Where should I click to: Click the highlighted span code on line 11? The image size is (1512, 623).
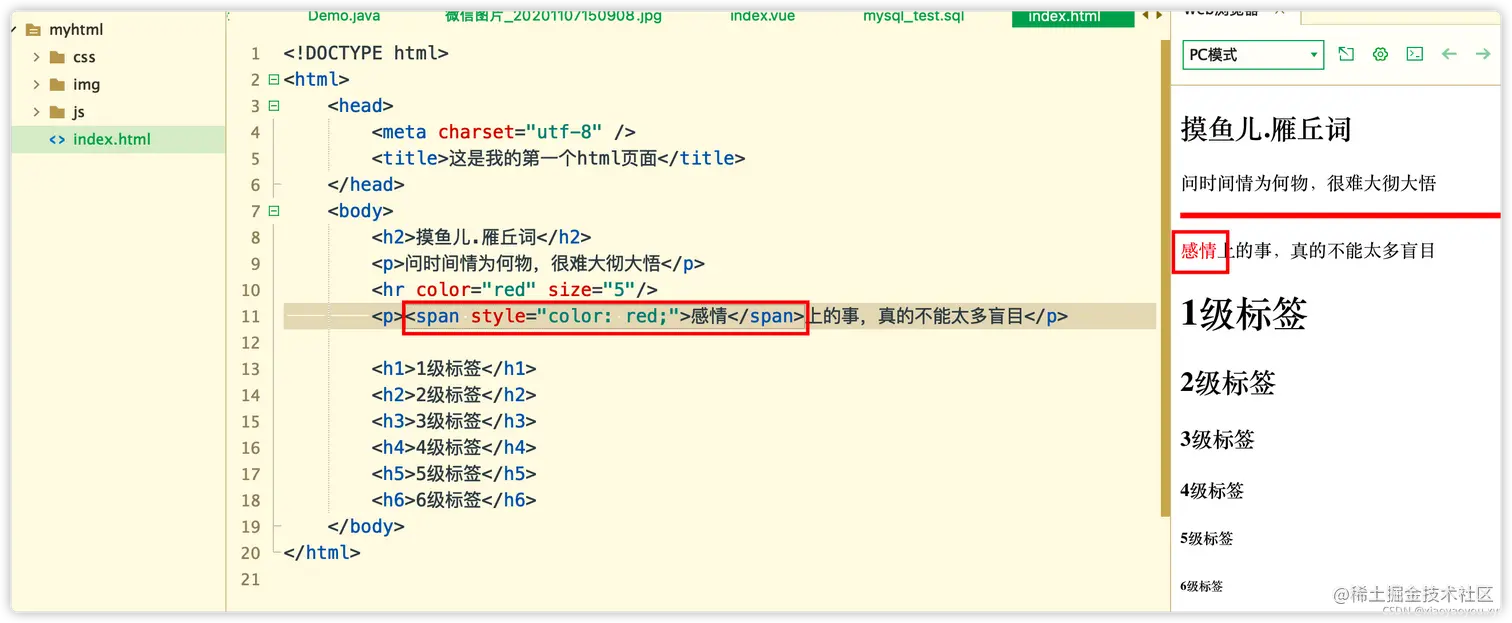pyautogui.click(x=604, y=315)
